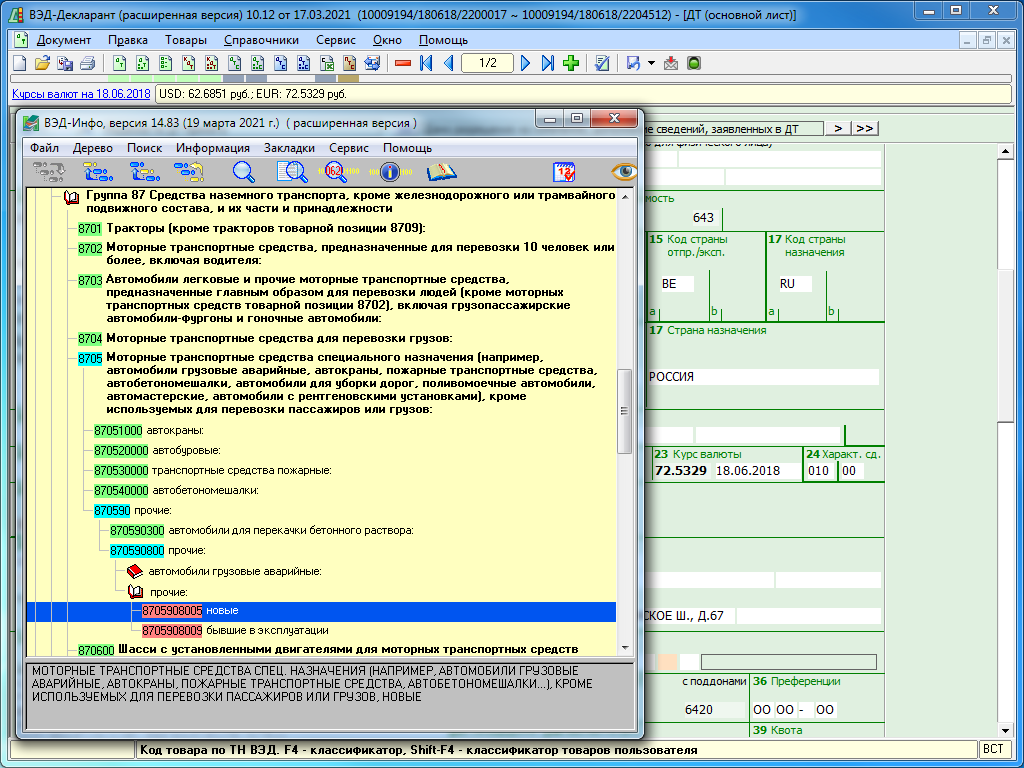This screenshot has height=768, width=1024.
Task: Click the green plus add-page icon
Action: 571,63
